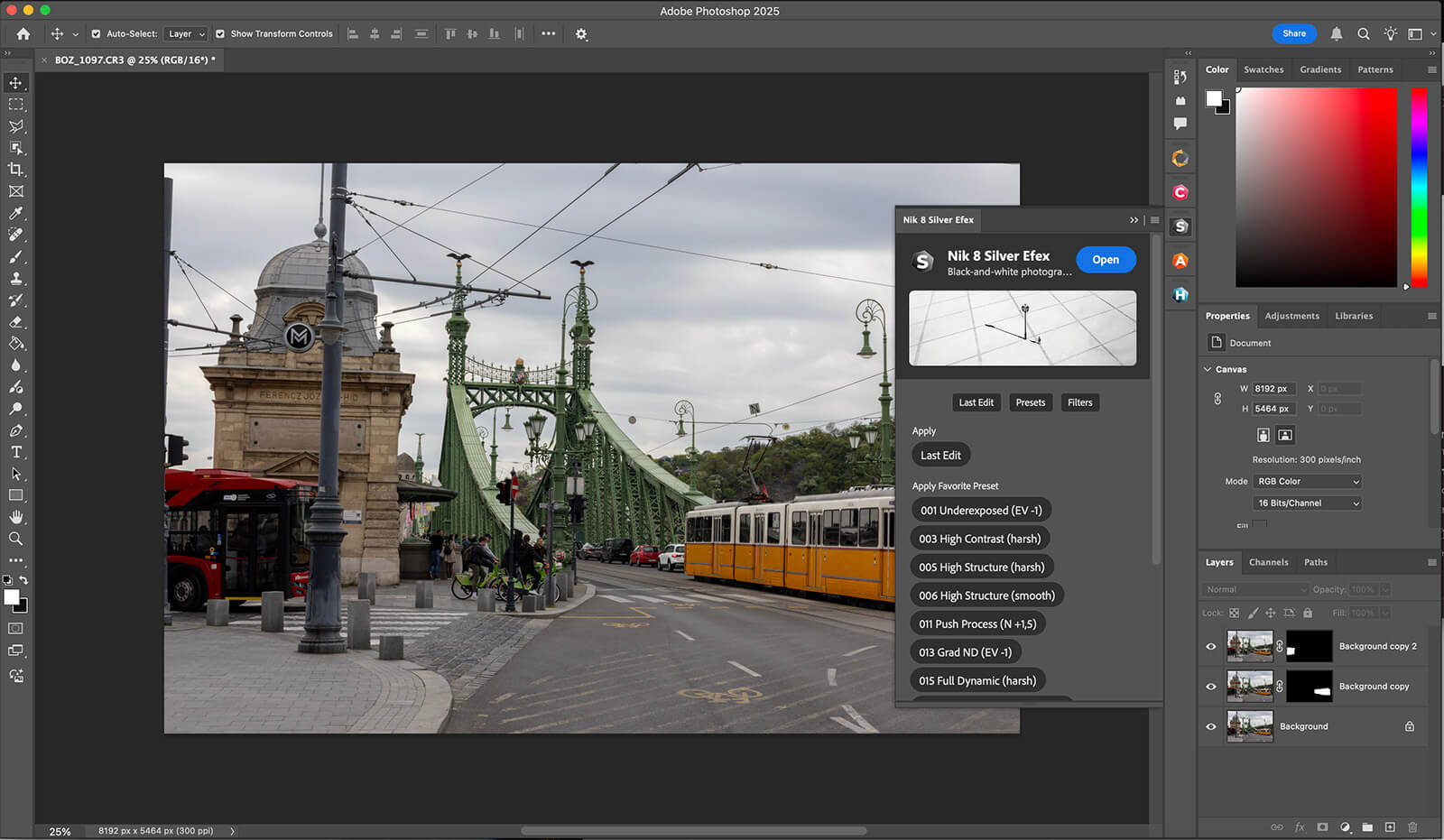1444x840 pixels.
Task: Switch to the Swatches tab
Action: (1263, 69)
